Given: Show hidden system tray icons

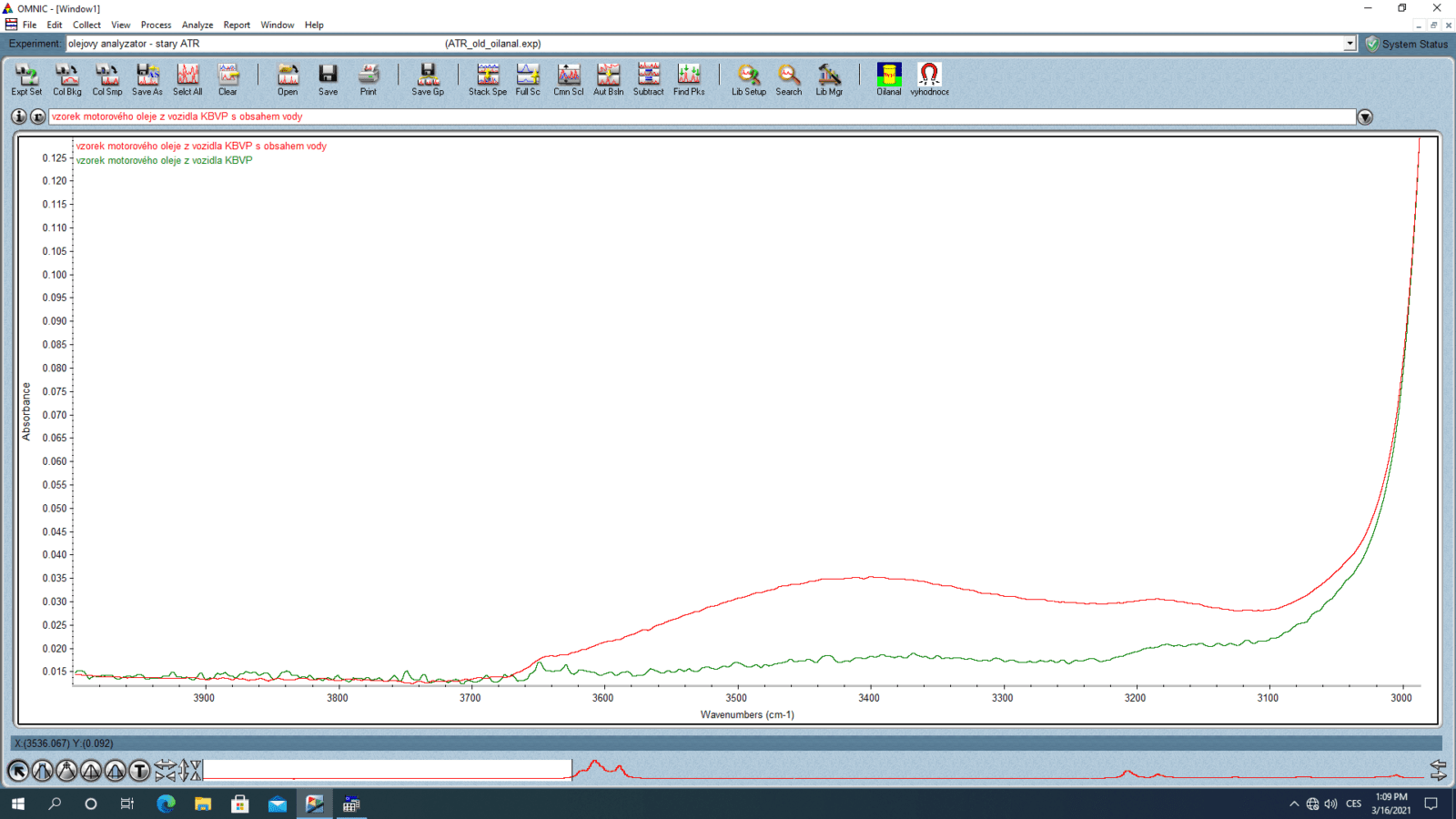Looking at the screenshot, I should [x=1294, y=804].
